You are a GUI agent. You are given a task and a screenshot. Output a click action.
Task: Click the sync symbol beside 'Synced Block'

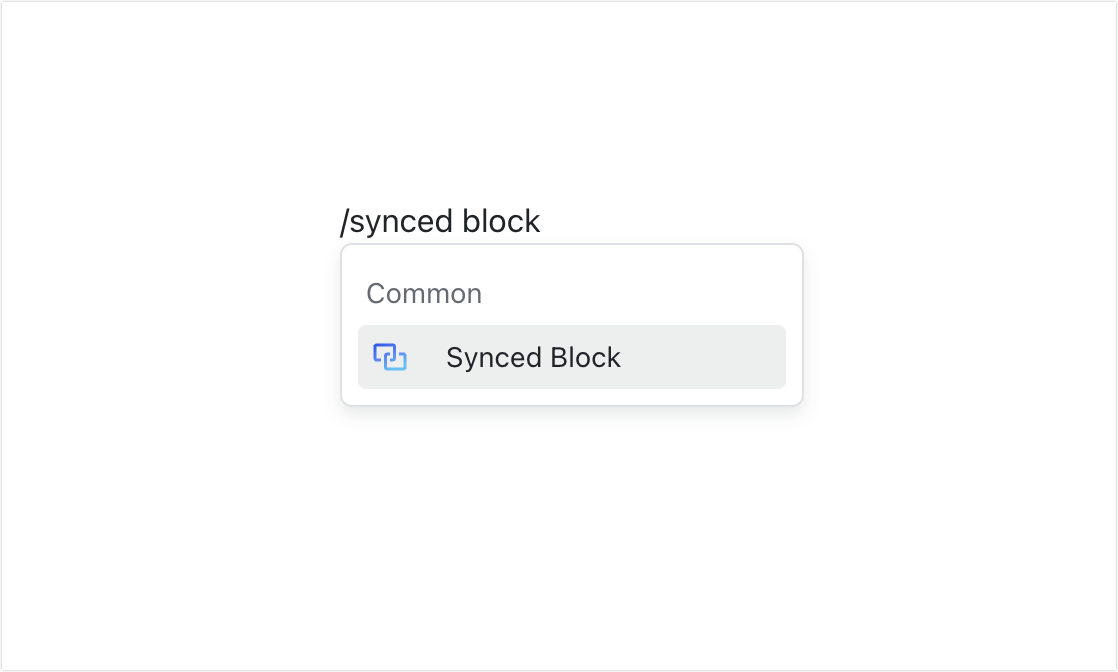point(391,356)
